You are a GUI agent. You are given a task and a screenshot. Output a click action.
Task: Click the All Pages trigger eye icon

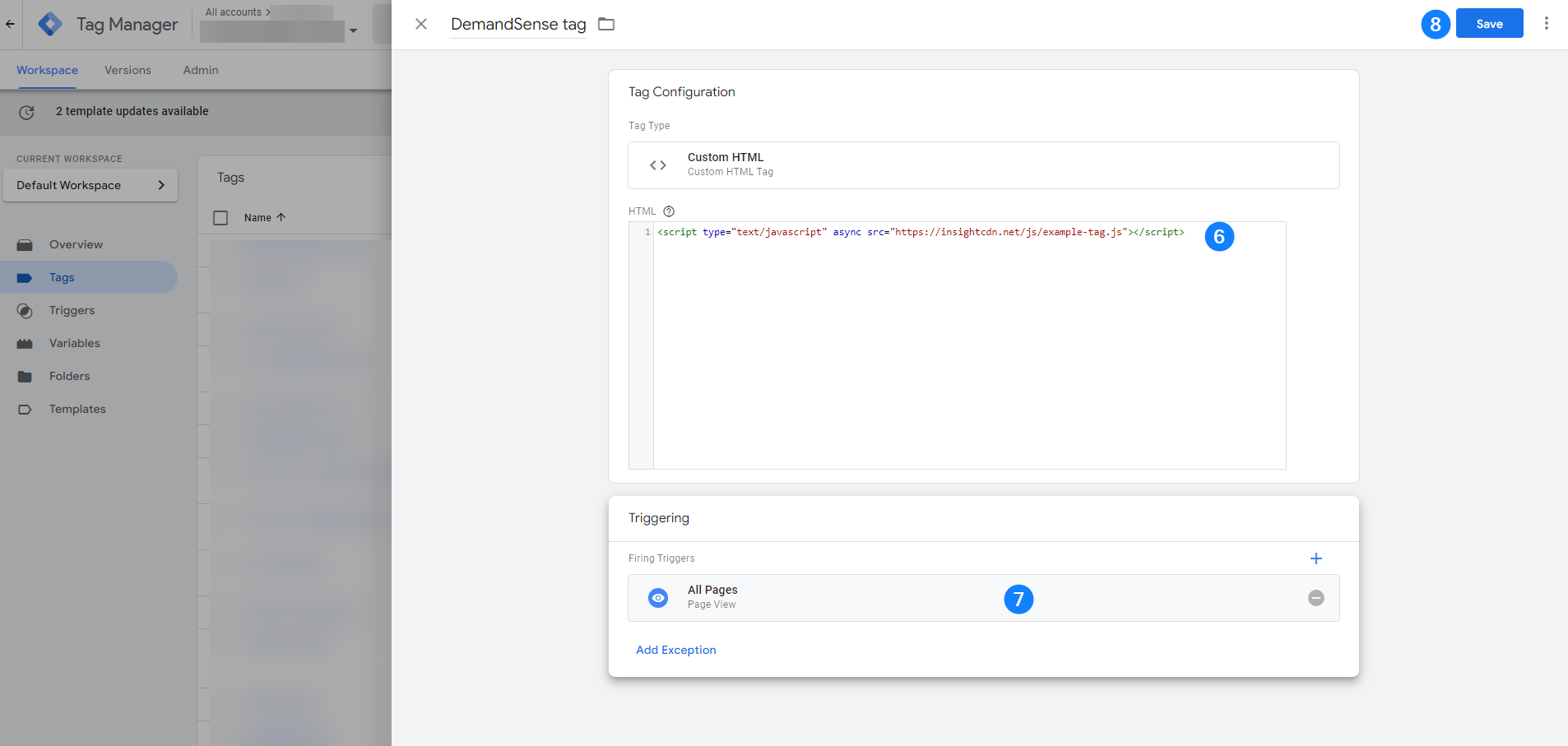pos(658,598)
